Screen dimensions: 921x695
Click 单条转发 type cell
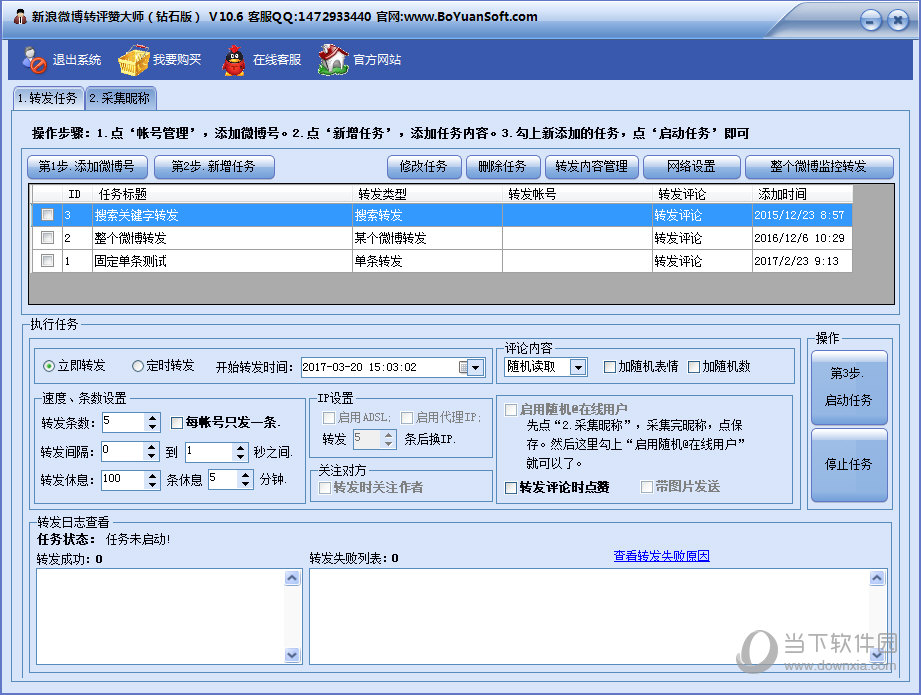[x=428, y=261]
